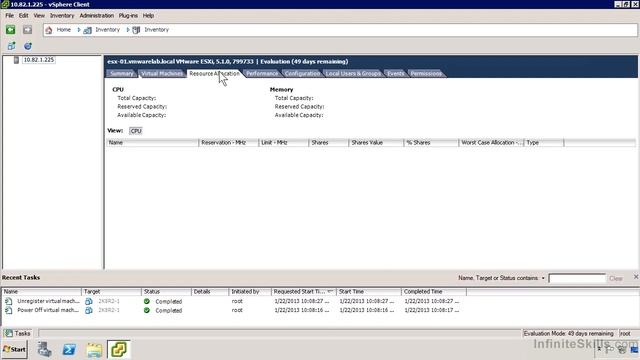Sort by Worst Case Allocation column header
640x360 pixels.
point(491,142)
